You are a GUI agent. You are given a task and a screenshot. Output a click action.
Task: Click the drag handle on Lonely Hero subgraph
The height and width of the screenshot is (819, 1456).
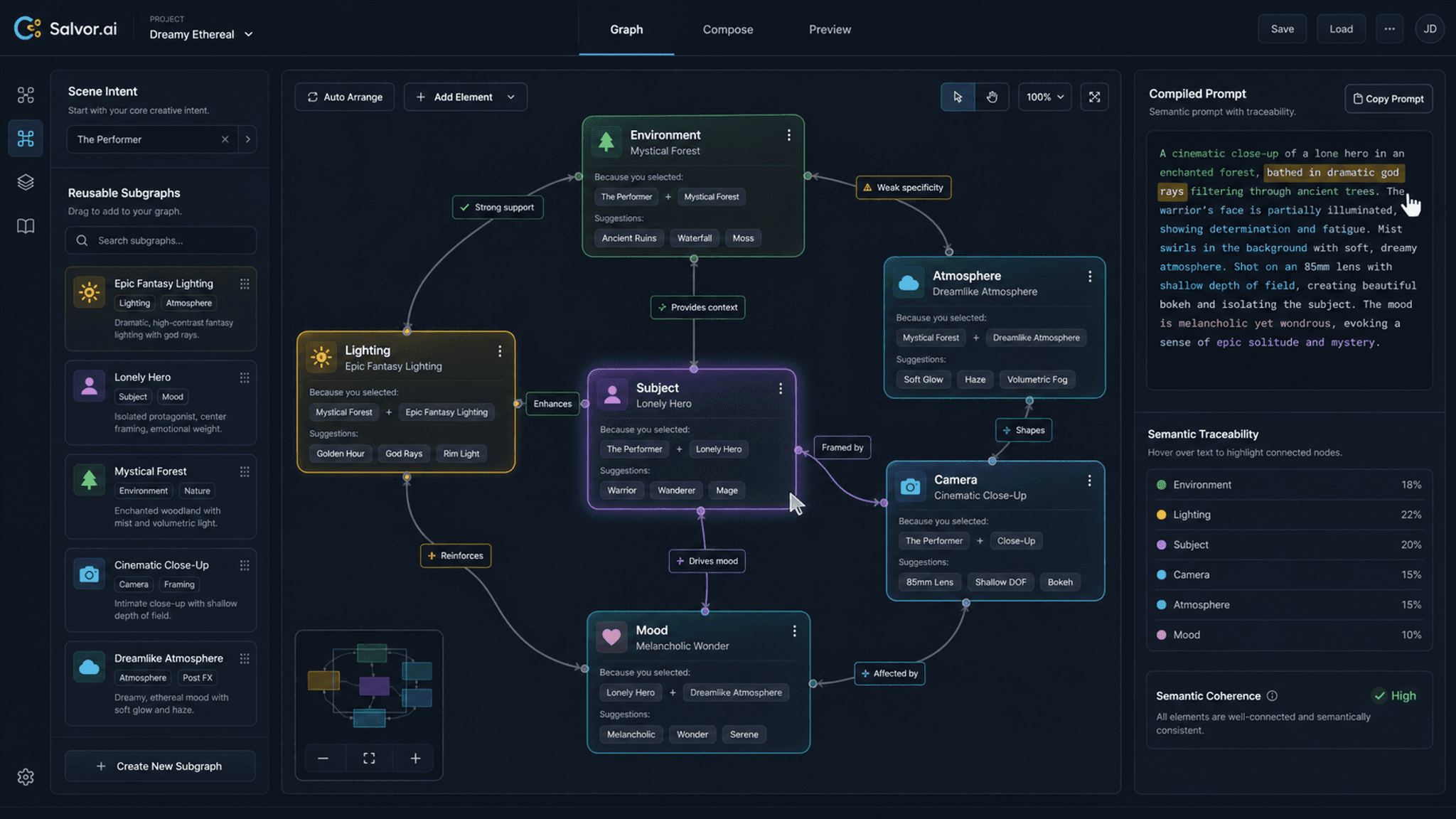coord(245,378)
